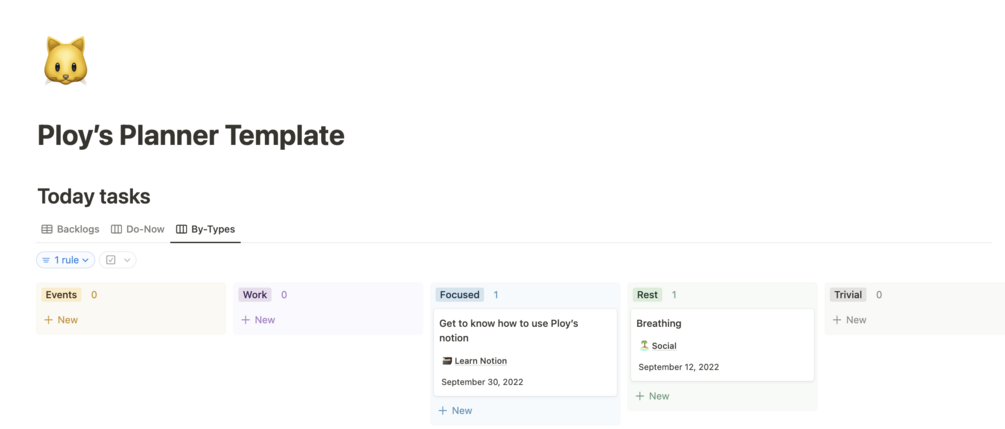Click the Today tasks heading
The image size is (1005, 429).
(94, 196)
